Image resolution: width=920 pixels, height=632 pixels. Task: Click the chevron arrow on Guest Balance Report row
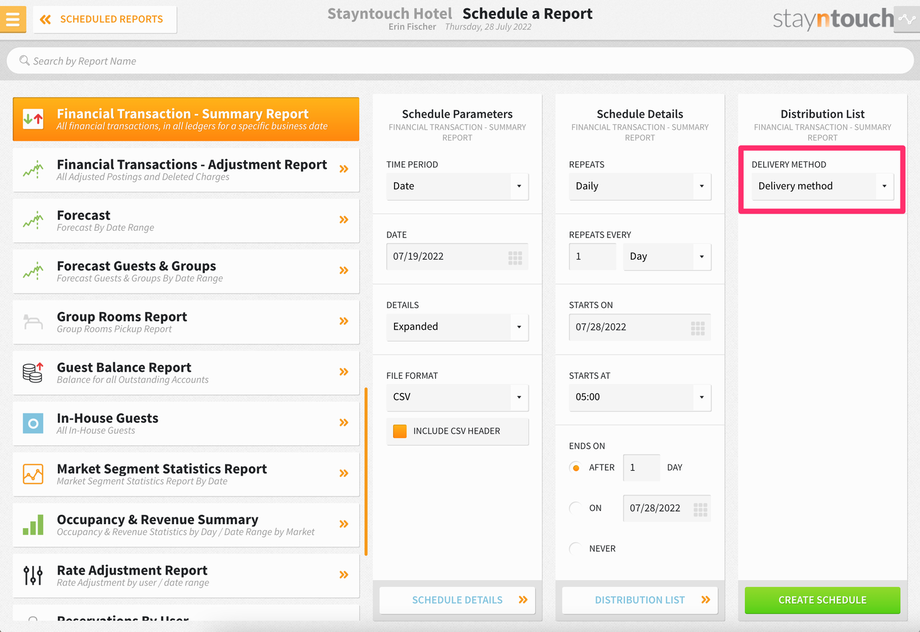coord(344,371)
